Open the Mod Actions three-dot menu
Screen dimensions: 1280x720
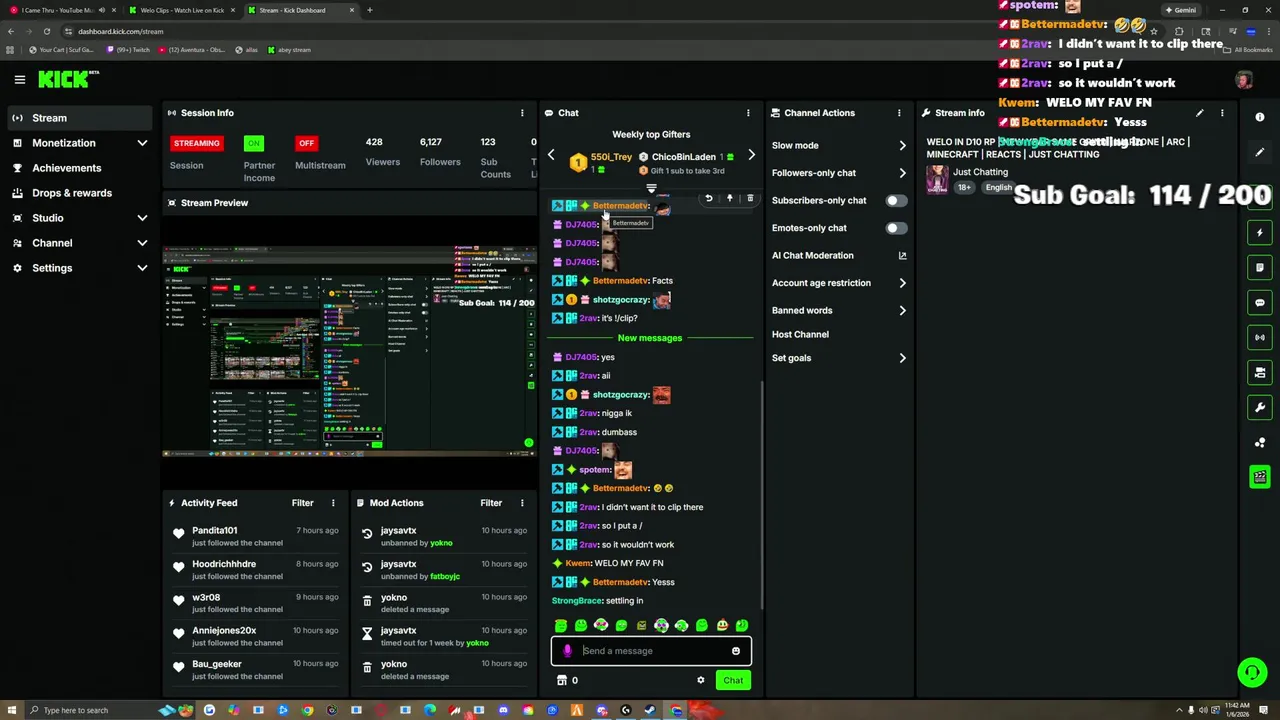(521, 503)
